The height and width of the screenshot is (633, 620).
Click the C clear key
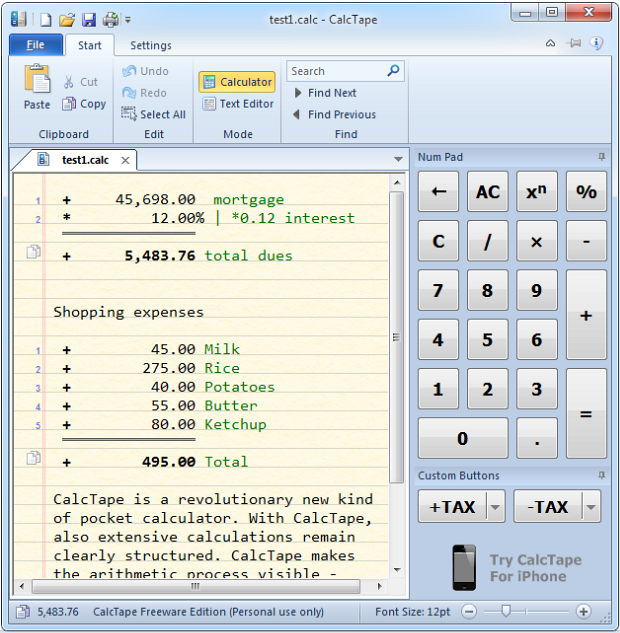pyautogui.click(x=438, y=241)
